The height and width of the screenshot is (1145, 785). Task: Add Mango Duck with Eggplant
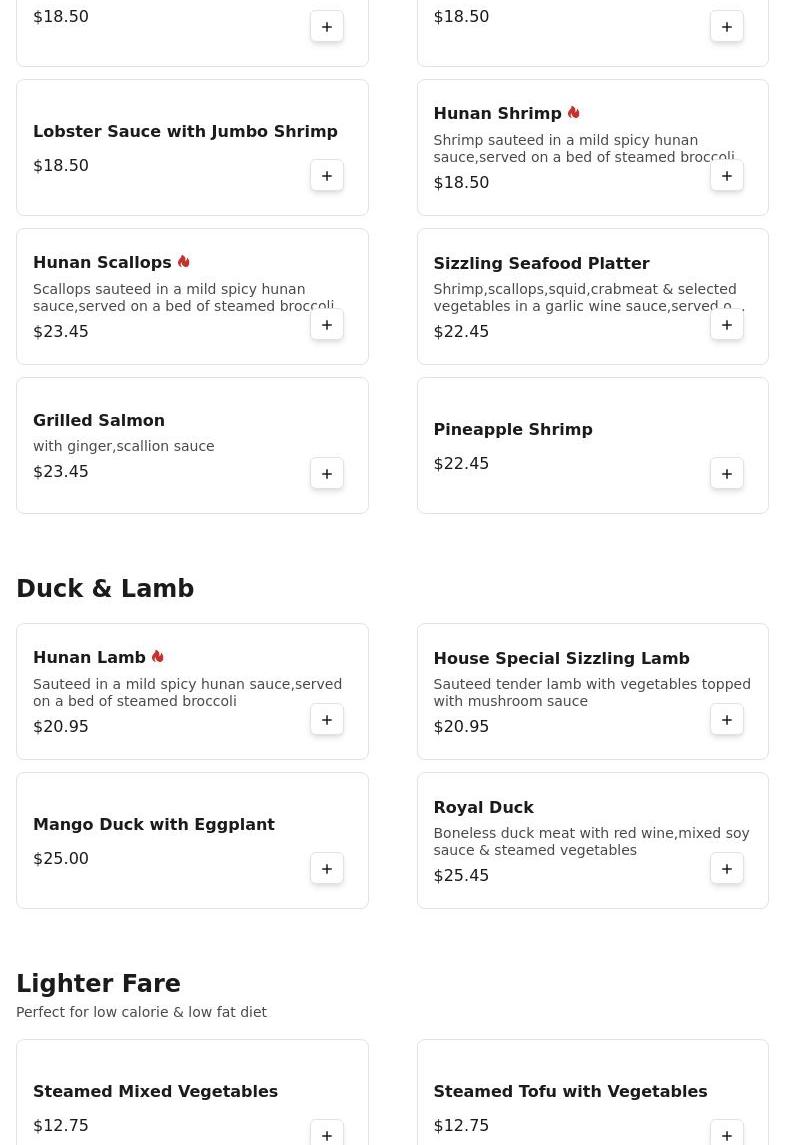[x=327, y=869]
